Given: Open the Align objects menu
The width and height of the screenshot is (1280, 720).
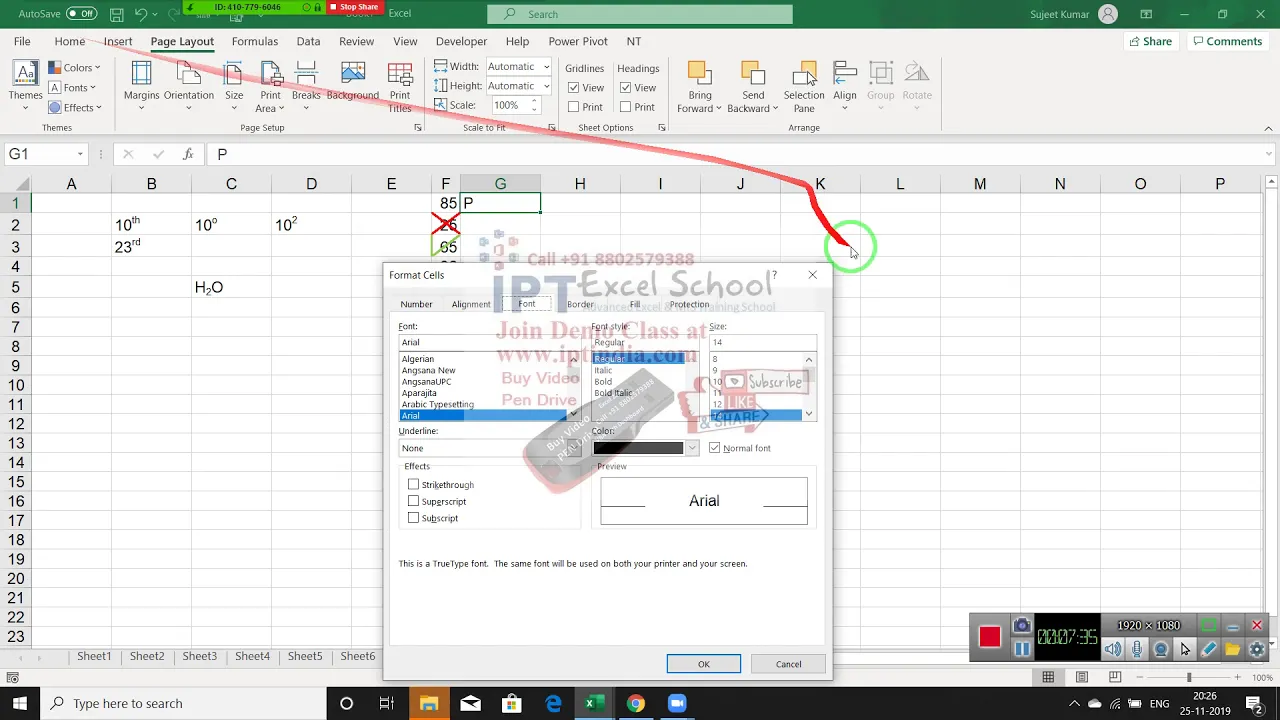Looking at the screenshot, I should point(845,83).
